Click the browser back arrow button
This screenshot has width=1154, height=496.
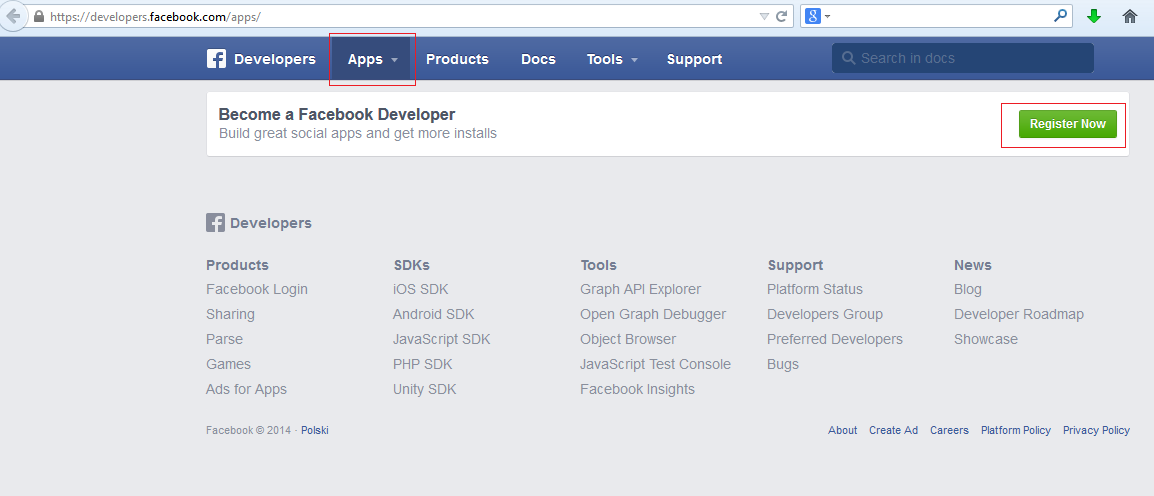pyautogui.click(x=13, y=15)
